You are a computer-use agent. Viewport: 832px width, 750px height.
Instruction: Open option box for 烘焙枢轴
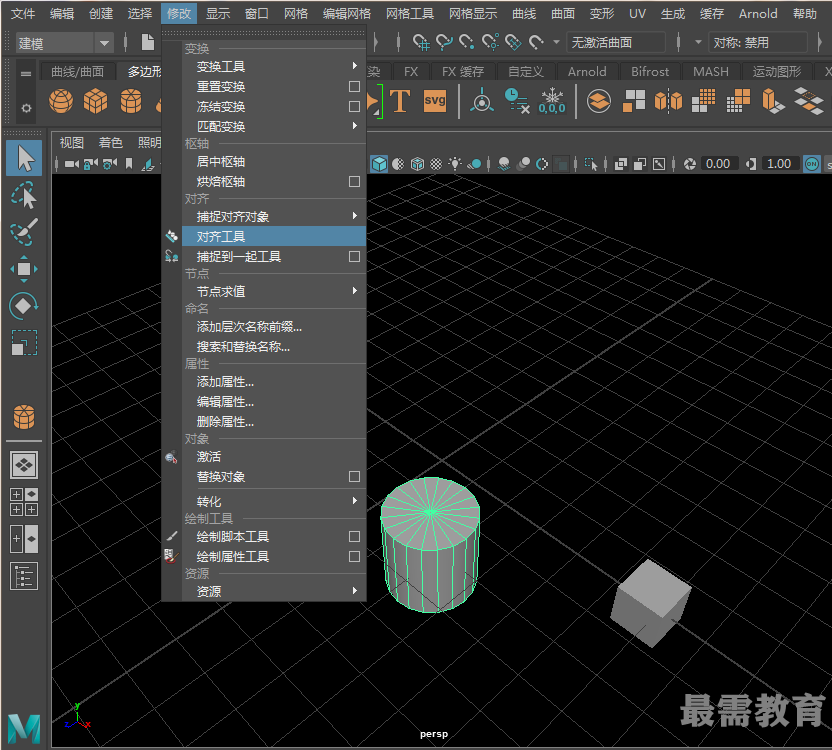(354, 182)
